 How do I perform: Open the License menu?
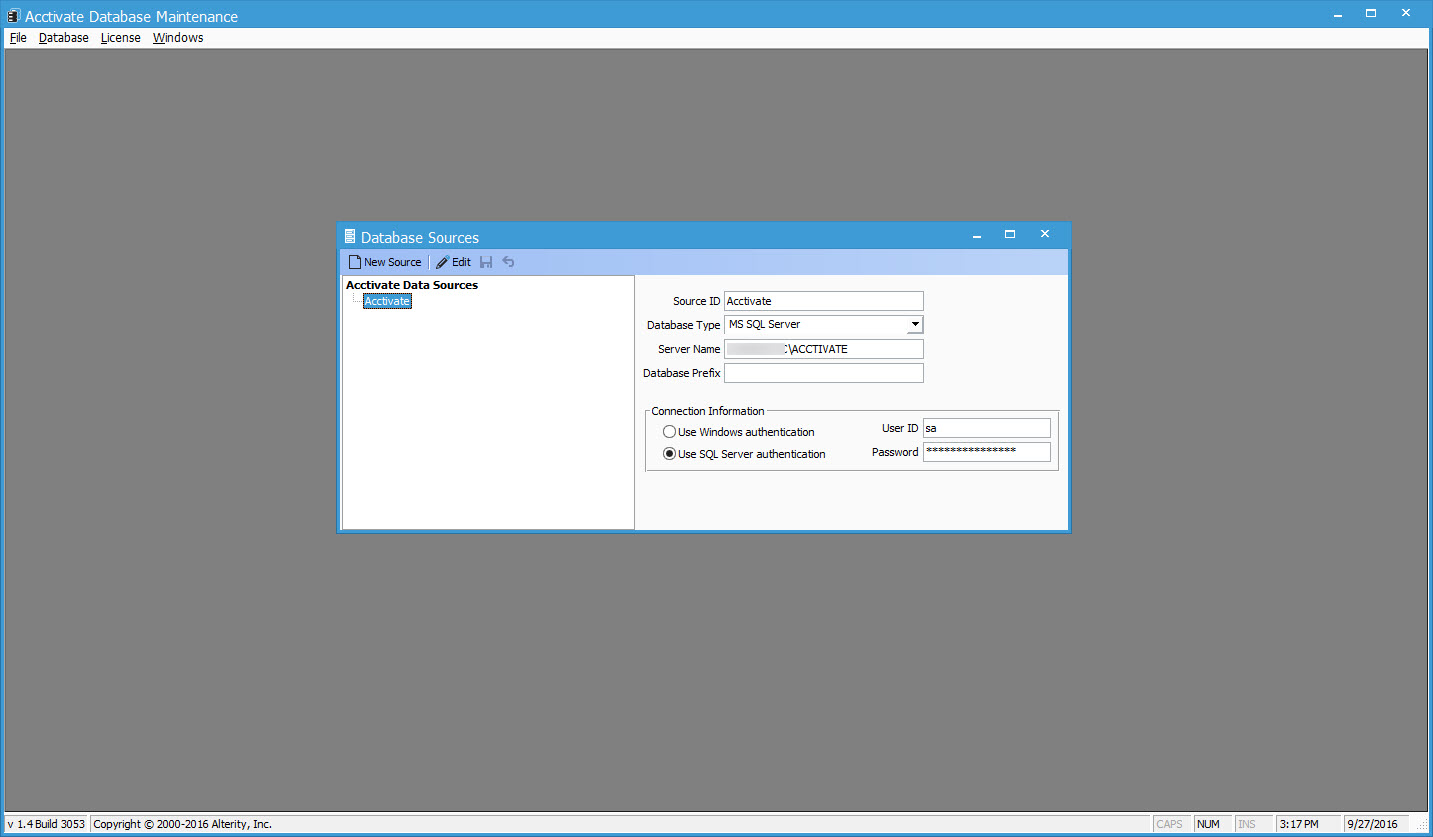(x=121, y=38)
